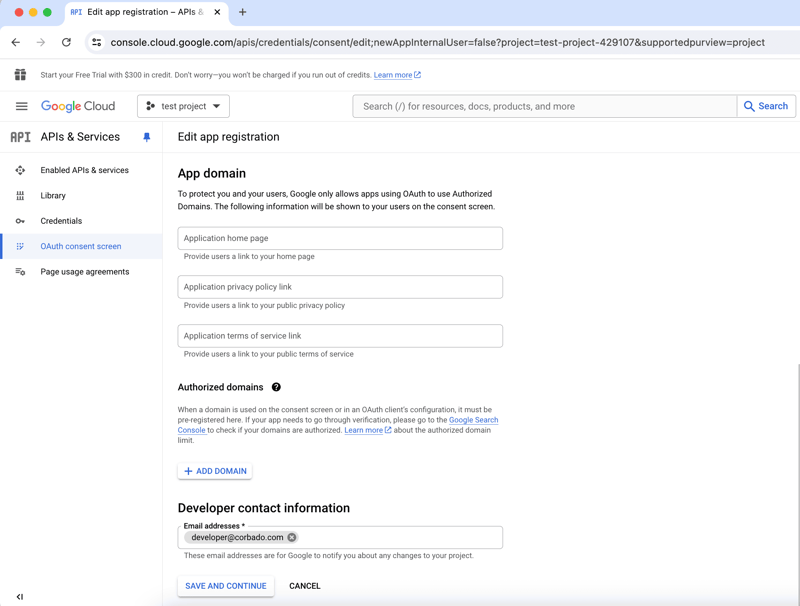Collapse the sidebar with the bottom arrow icon
The width and height of the screenshot is (800, 606).
tap(19, 596)
